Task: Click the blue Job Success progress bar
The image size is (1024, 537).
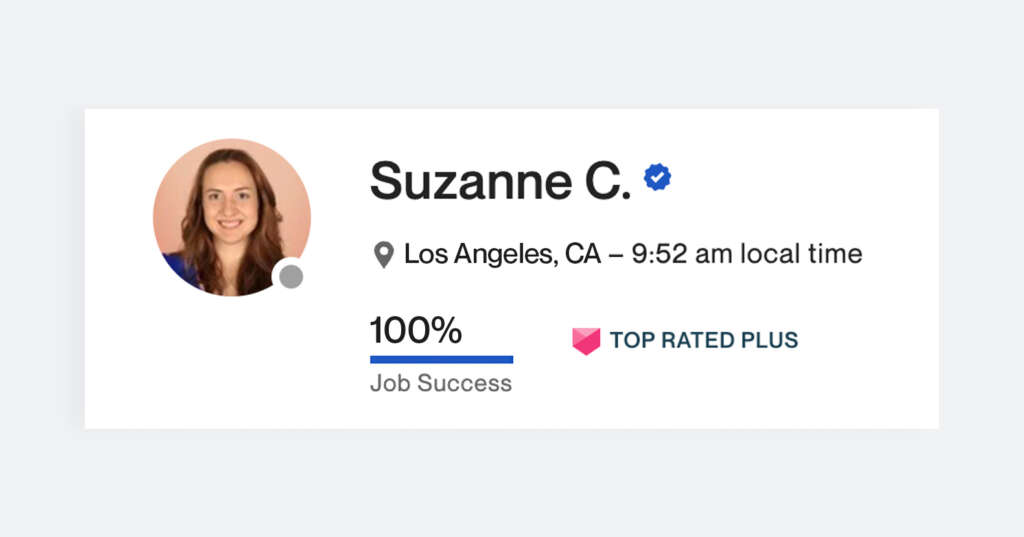Action: (441, 359)
